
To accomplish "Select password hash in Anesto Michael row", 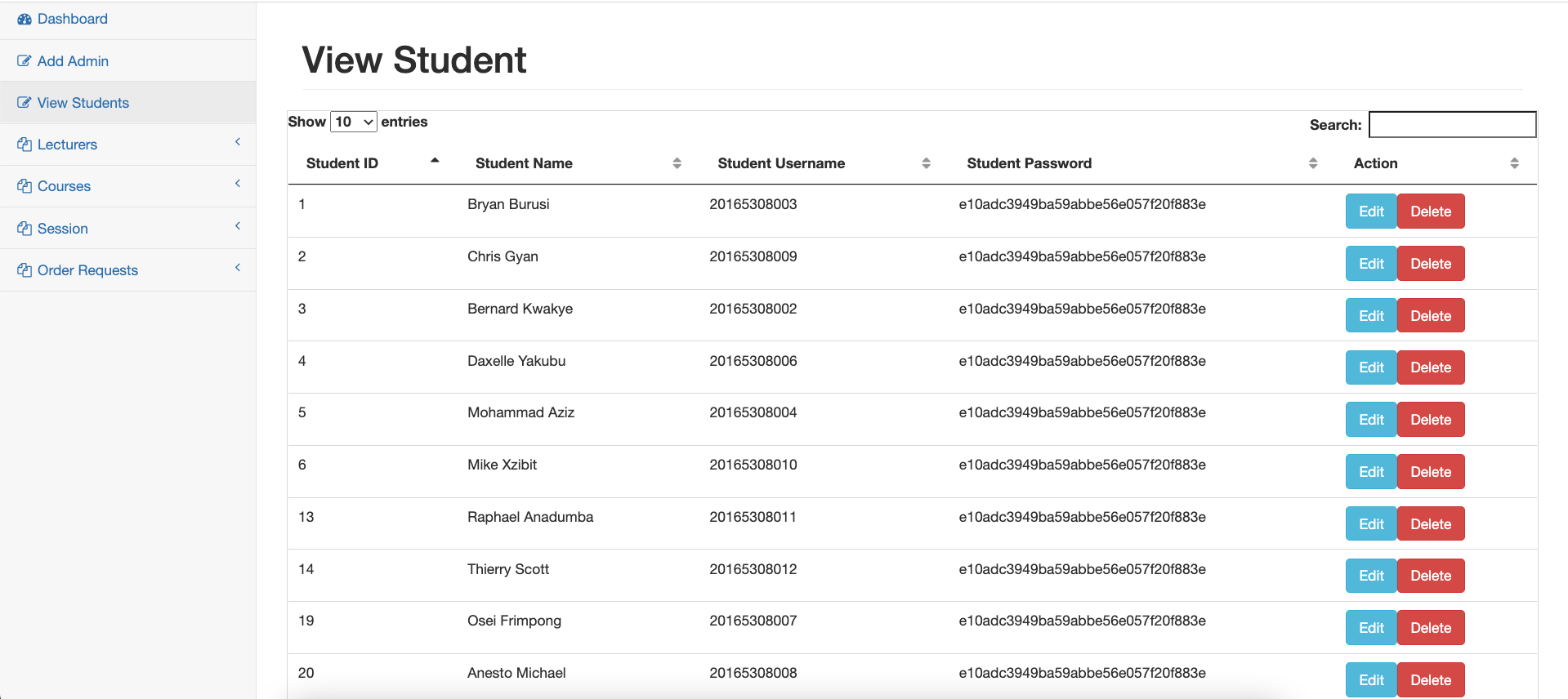I will pos(1082,673).
